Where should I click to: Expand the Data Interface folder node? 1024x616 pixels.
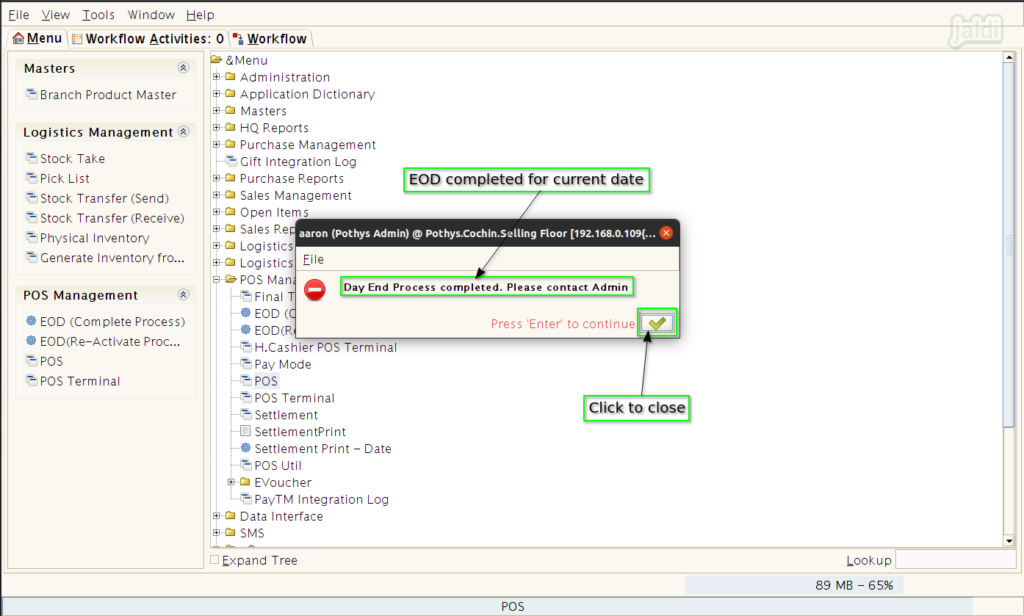[x=216, y=515]
